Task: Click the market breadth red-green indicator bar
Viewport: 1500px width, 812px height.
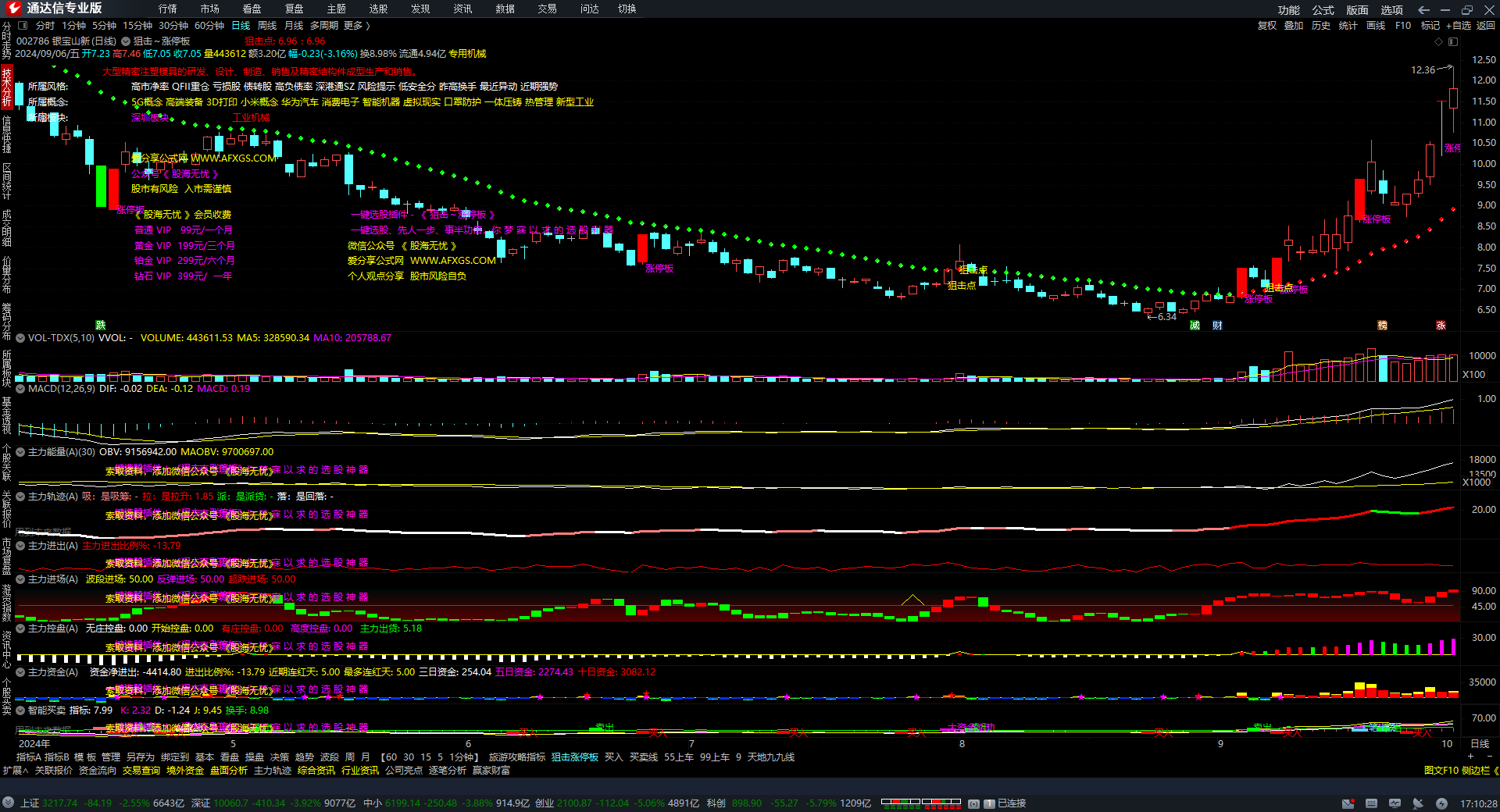Action: (x=921, y=803)
